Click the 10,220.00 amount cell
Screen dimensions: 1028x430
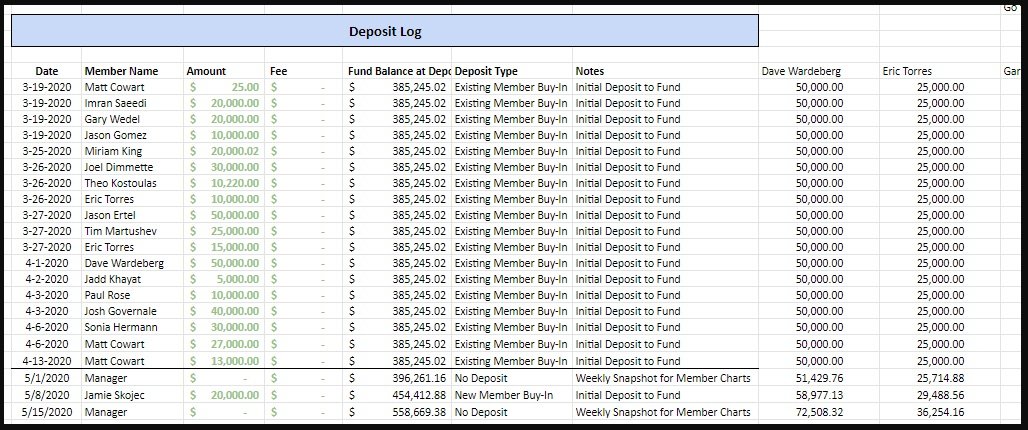click(224, 183)
